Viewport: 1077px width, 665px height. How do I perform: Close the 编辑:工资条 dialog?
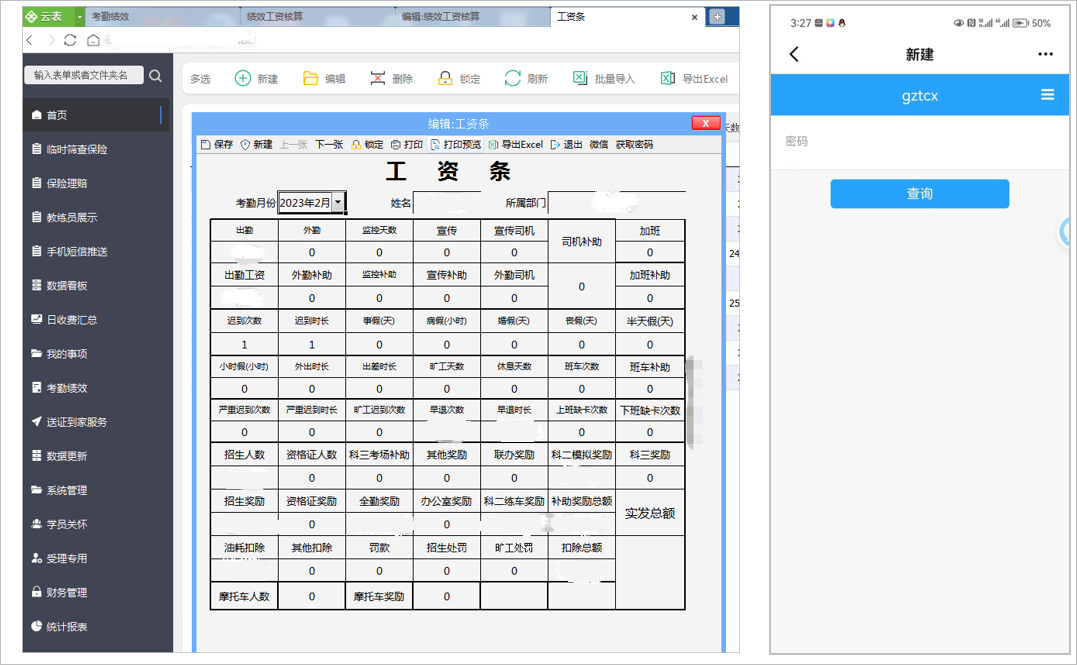[705, 123]
